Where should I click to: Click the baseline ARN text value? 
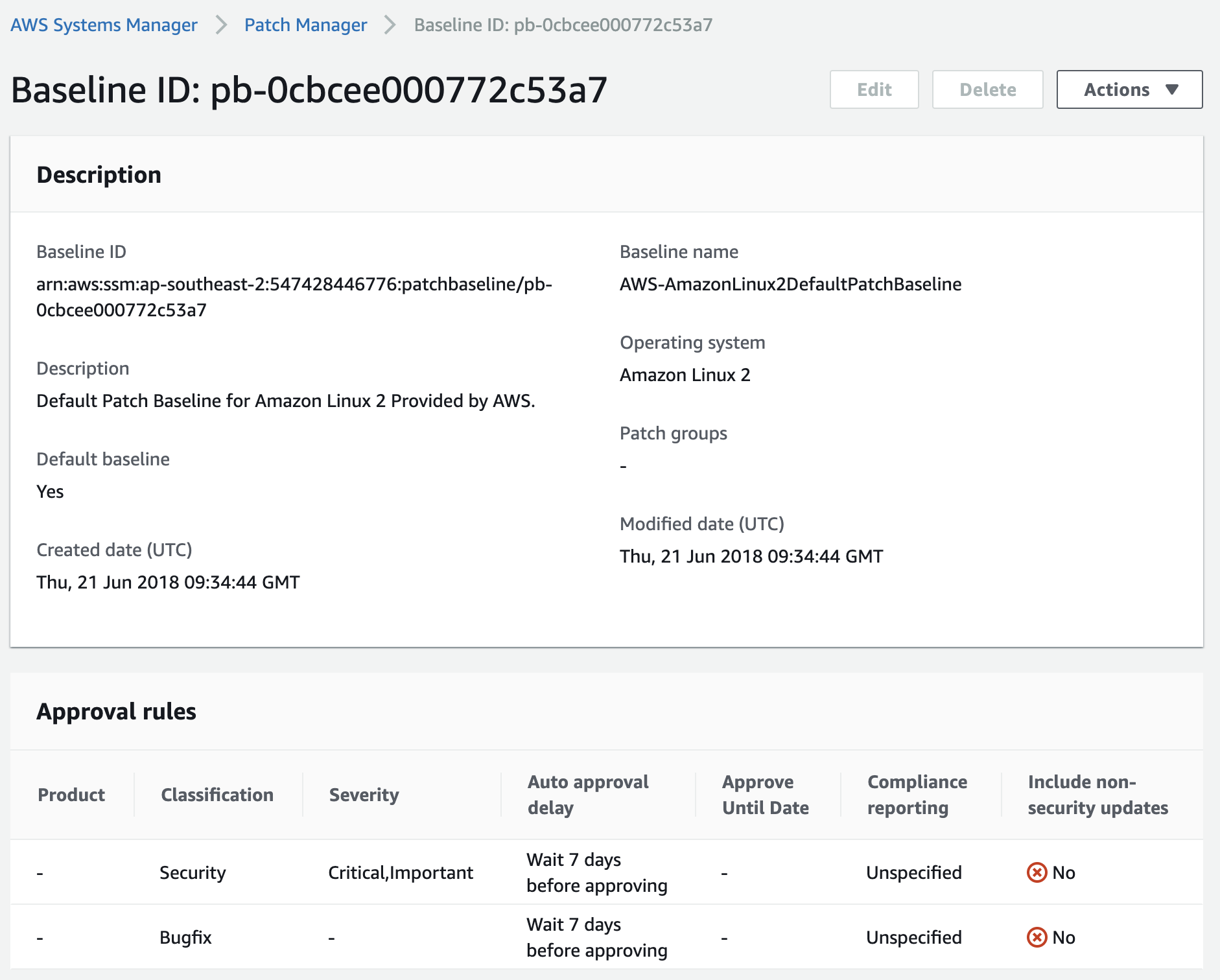[x=294, y=297]
